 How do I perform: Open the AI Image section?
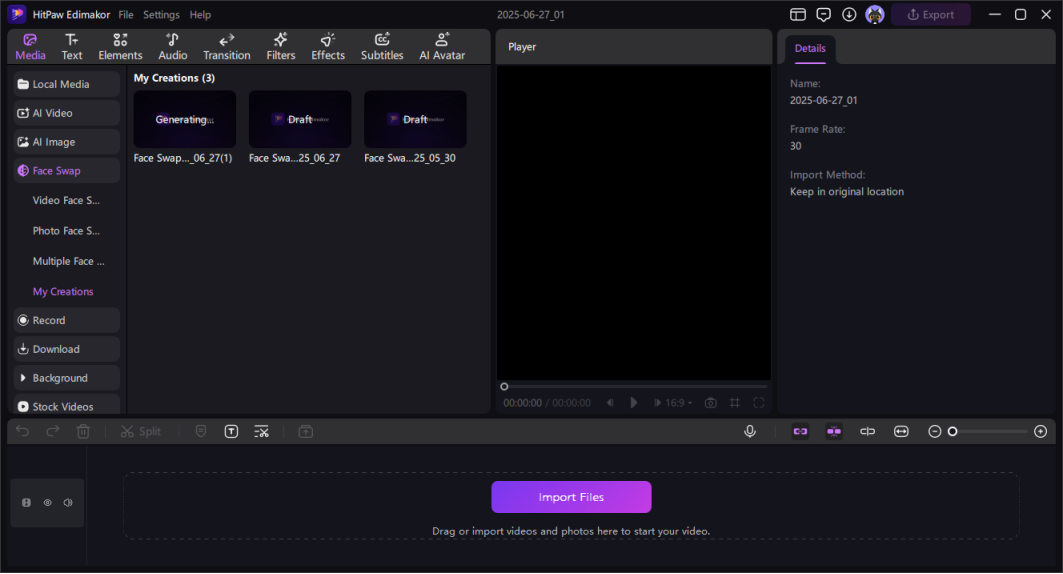(x=66, y=142)
